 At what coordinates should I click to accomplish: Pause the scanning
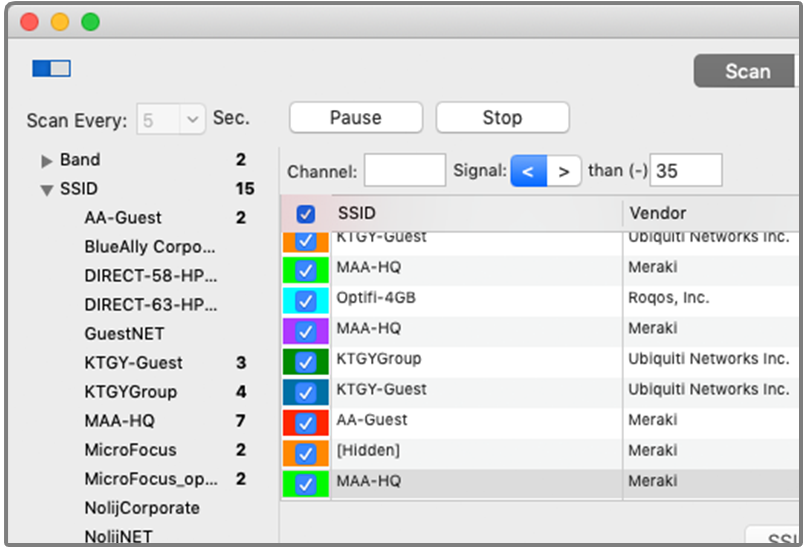356,118
